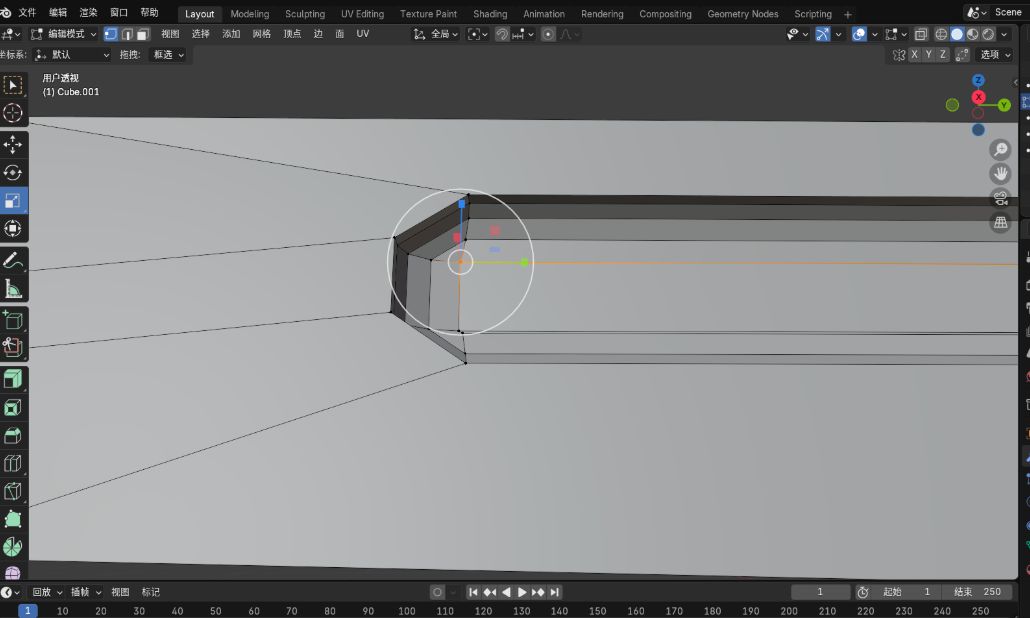The height and width of the screenshot is (618, 1030).
Task: Open the 编辑 menu
Action: click(x=58, y=12)
